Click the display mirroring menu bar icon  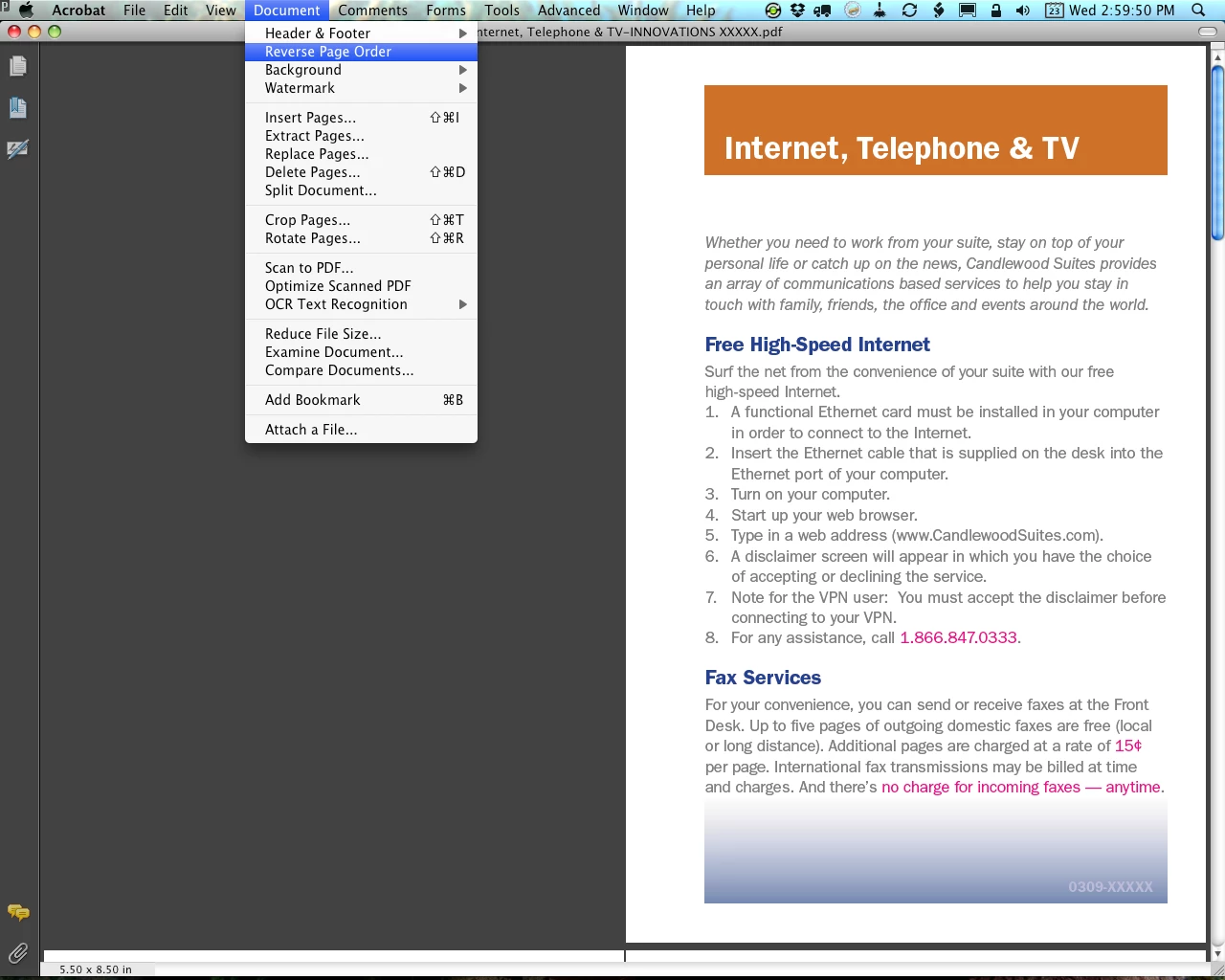click(968, 10)
